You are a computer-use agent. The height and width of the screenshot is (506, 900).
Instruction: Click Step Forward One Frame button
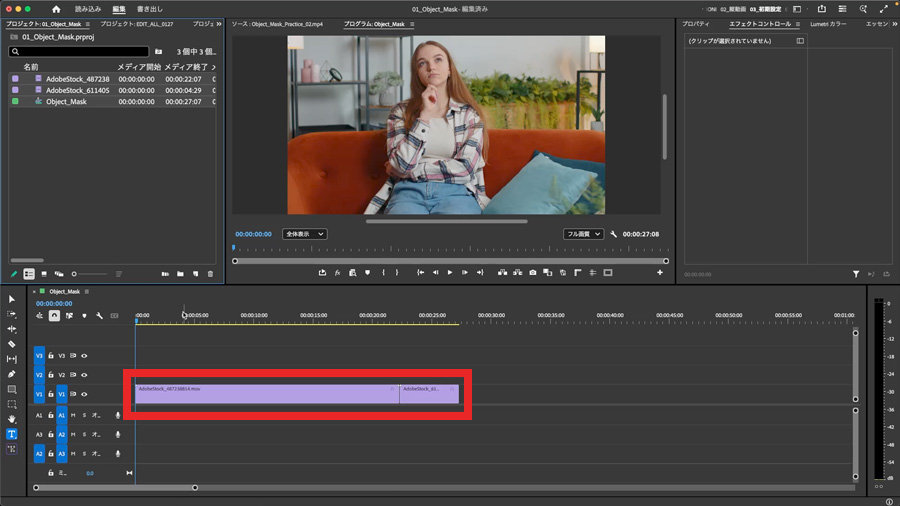pyautogui.click(x=465, y=273)
